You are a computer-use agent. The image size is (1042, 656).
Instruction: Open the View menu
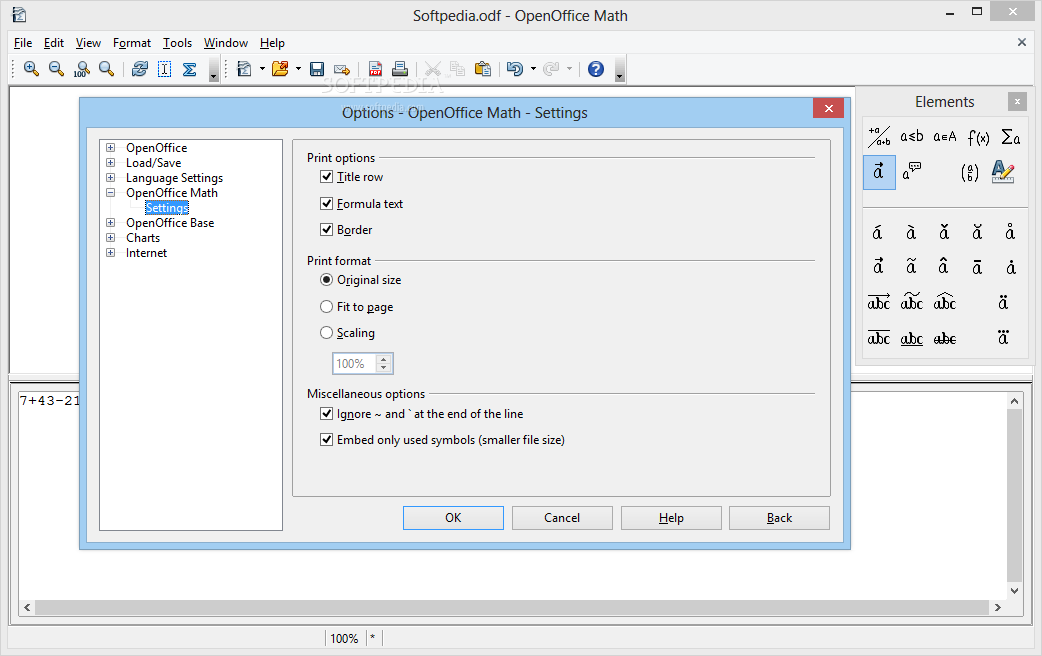(x=88, y=43)
